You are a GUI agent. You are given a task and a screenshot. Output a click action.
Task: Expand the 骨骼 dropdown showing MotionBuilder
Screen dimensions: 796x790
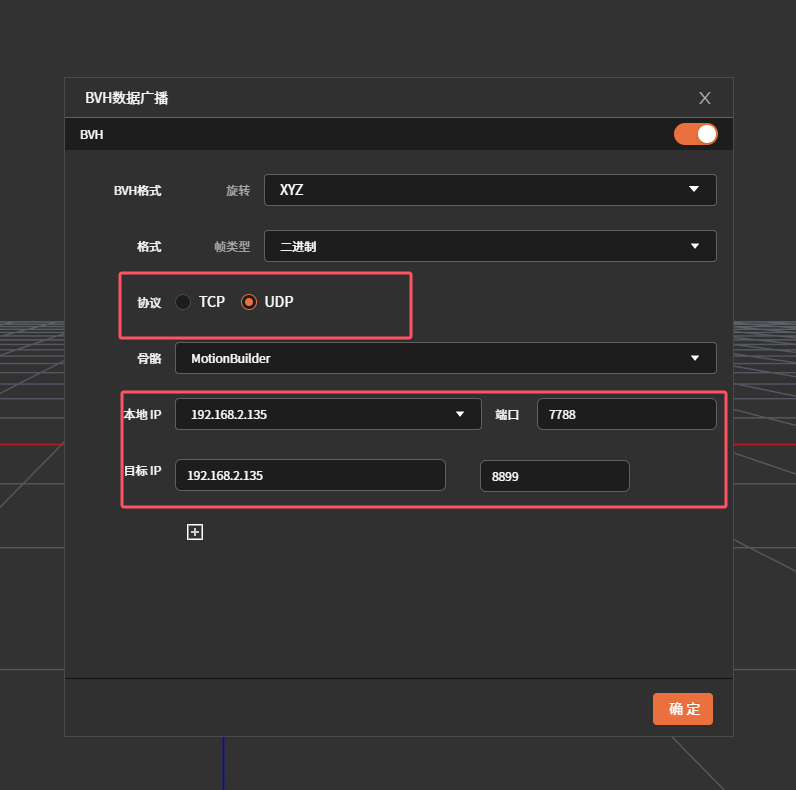pos(445,358)
